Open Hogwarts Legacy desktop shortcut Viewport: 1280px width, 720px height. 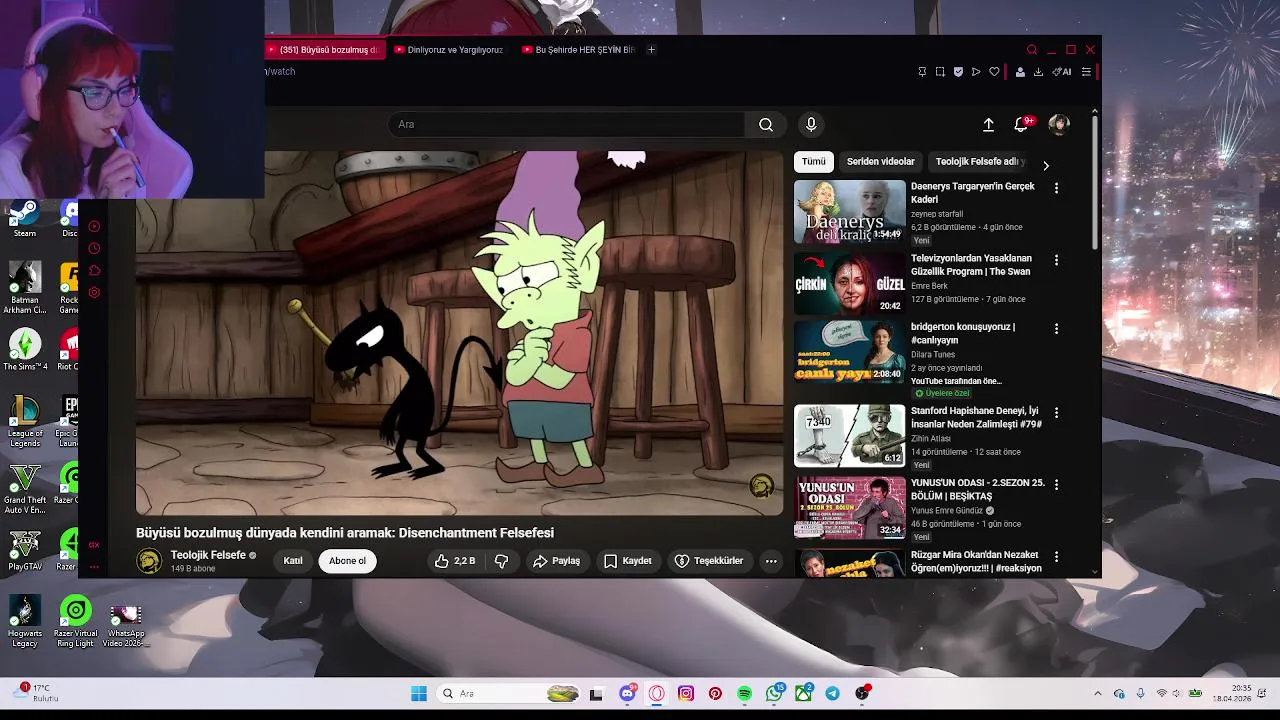pyautogui.click(x=25, y=621)
